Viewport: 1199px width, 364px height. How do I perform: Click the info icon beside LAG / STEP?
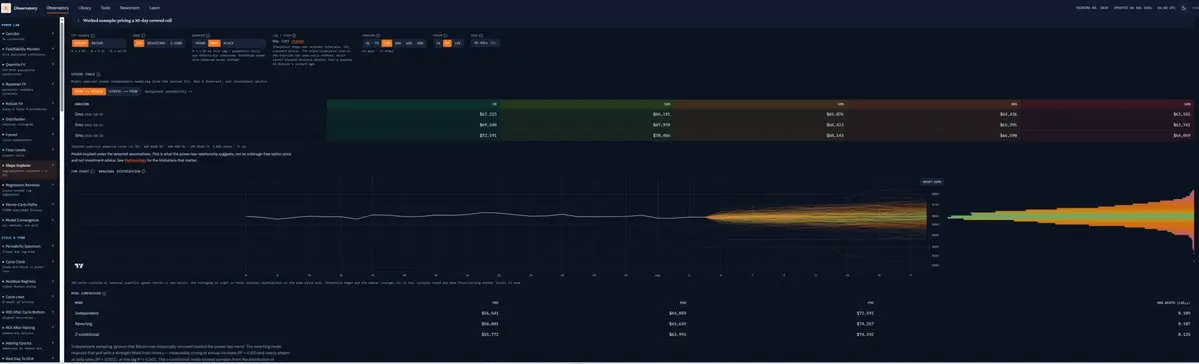[294, 35]
